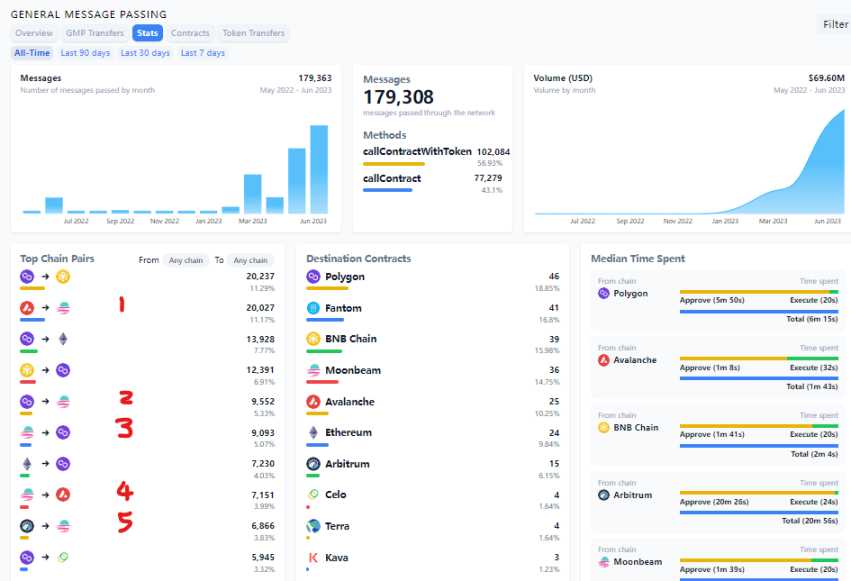This screenshot has height=581, width=851.
Task: Click the 13,928 chain pair count
Action: pos(261,339)
